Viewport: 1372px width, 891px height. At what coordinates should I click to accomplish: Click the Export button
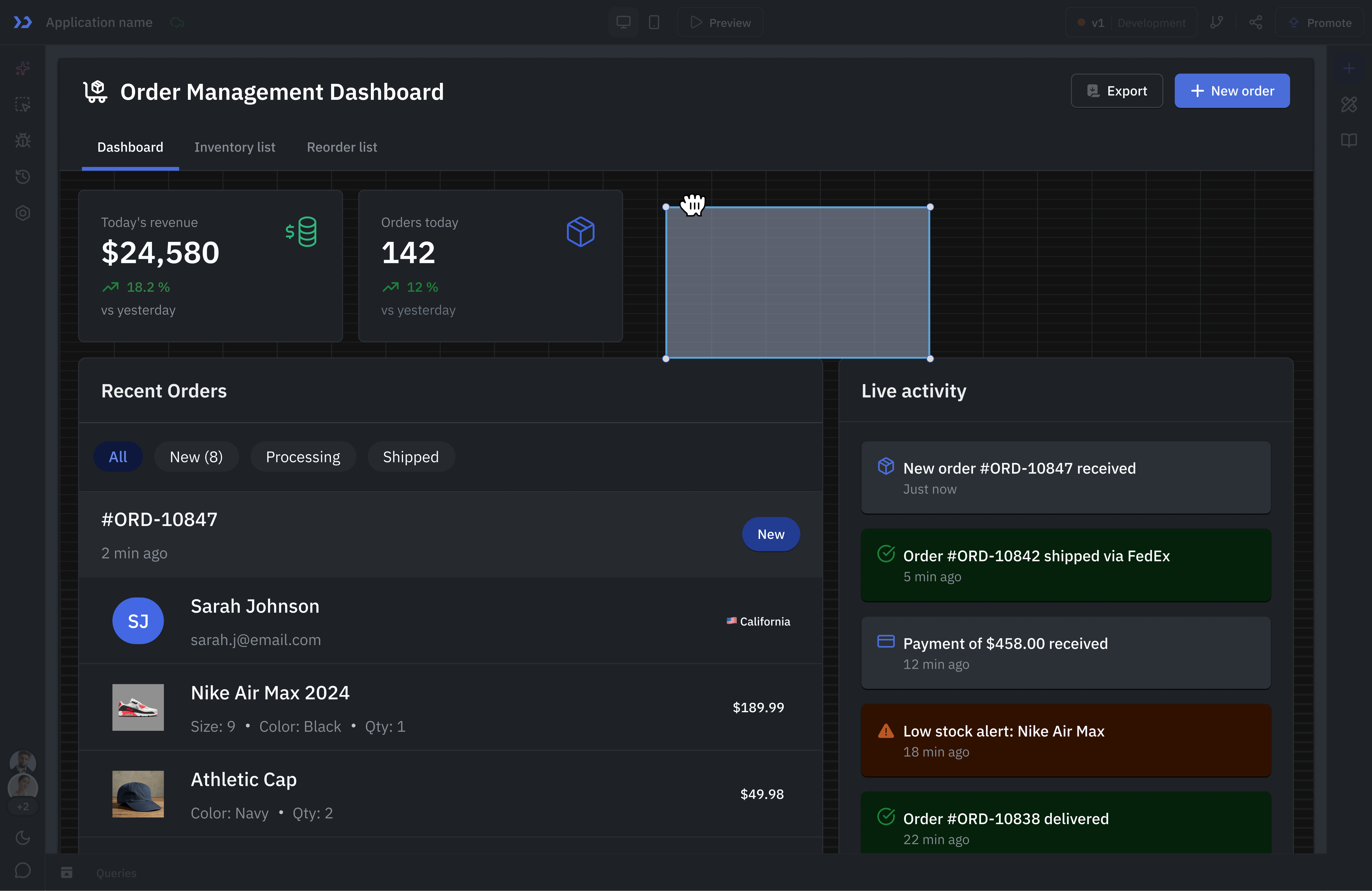[x=1117, y=91]
